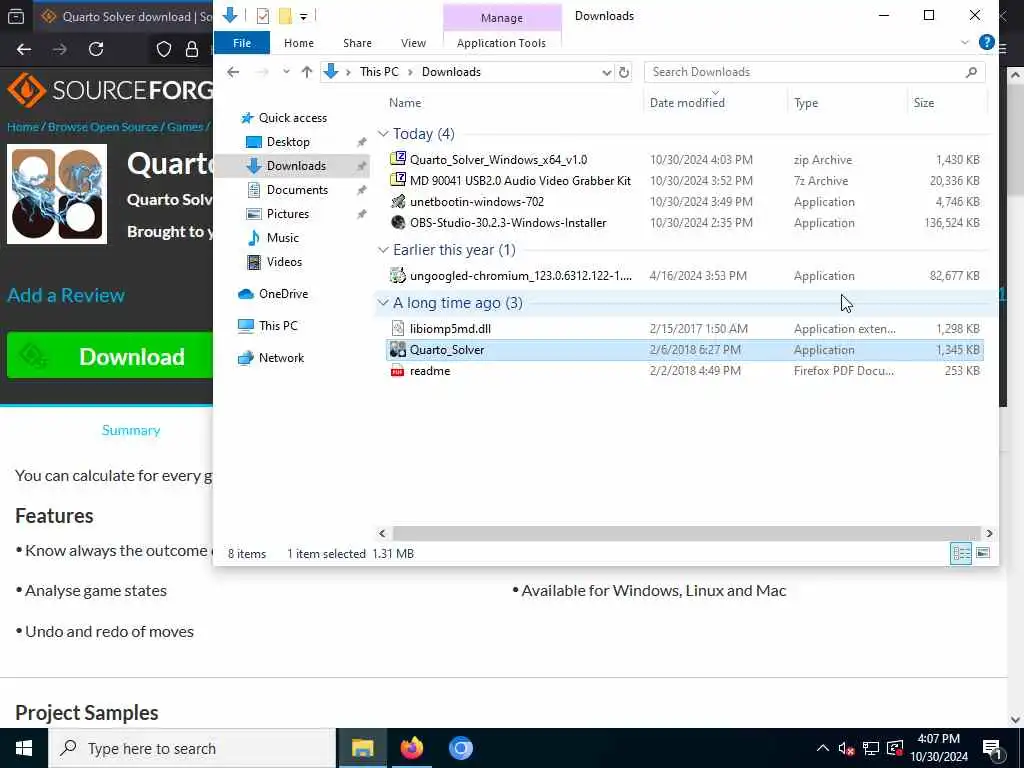Image resolution: width=1024 pixels, height=768 pixels.
Task: Open File Explorer help button
Action: (x=986, y=42)
